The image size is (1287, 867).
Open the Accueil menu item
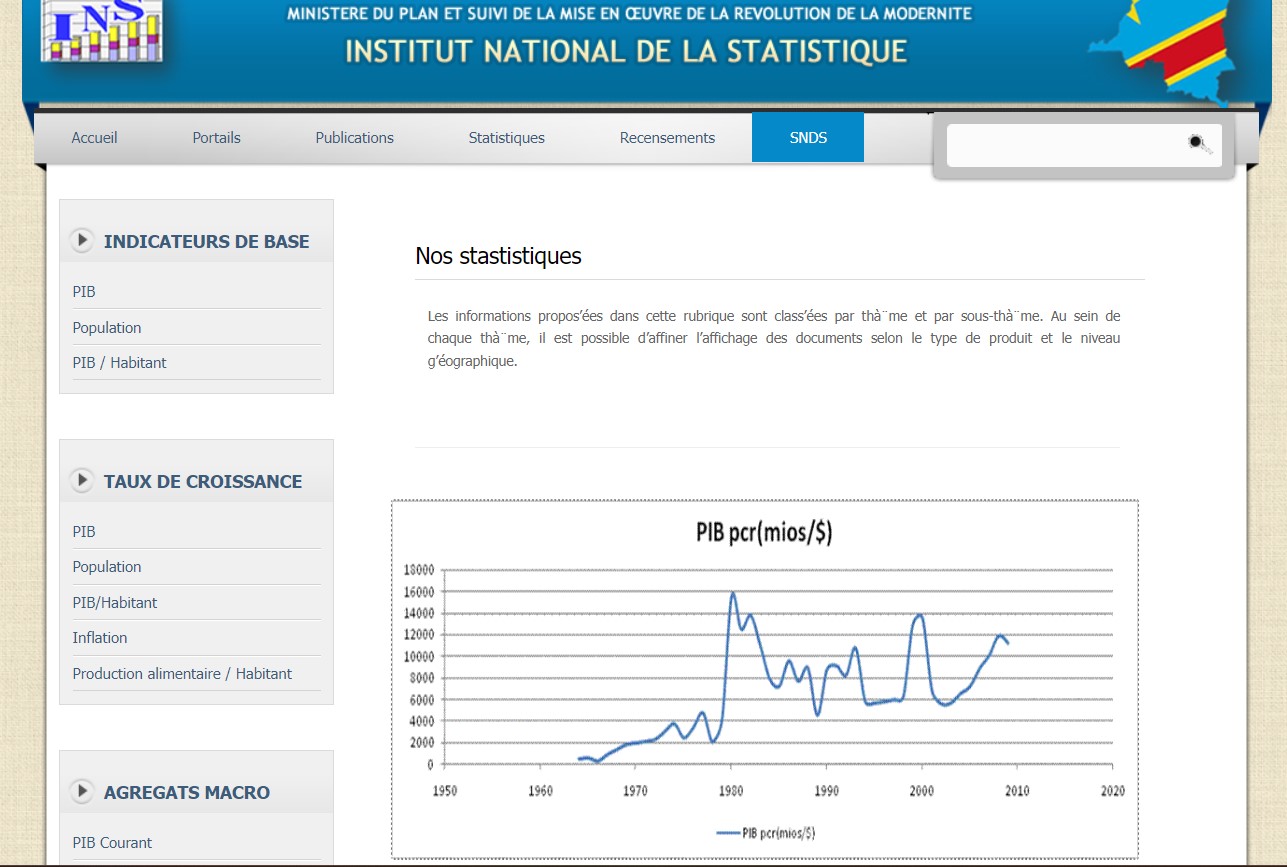(94, 138)
